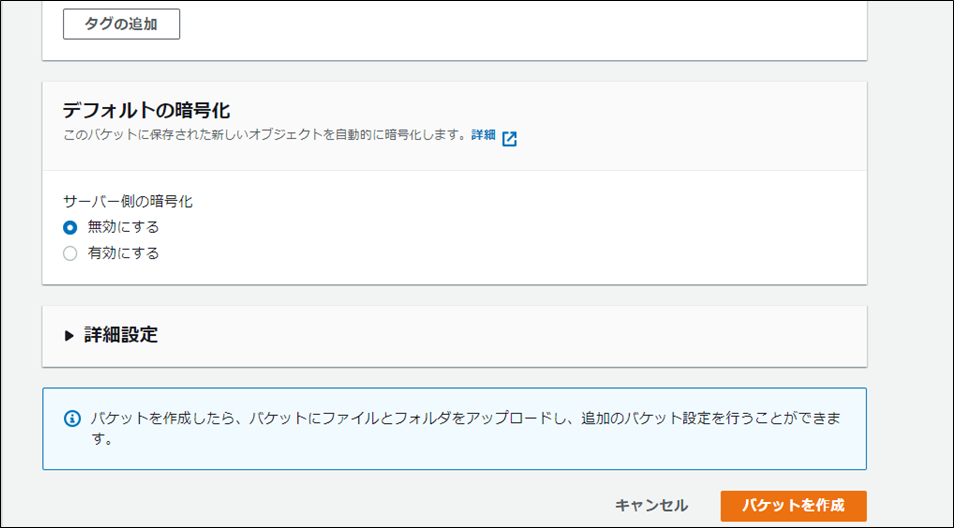The width and height of the screenshot is (954, 528).
Task: Expand 詳細設定 using the triangle arrow
Action: (x=69, y=336)
